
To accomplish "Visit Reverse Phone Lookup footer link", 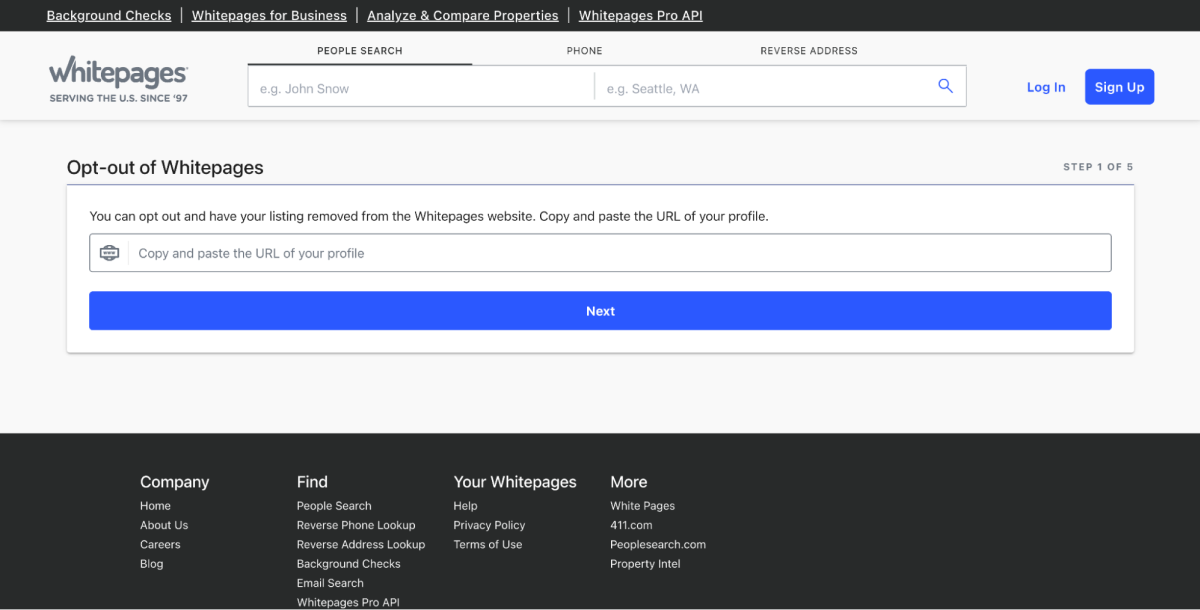I will point(355,525).
